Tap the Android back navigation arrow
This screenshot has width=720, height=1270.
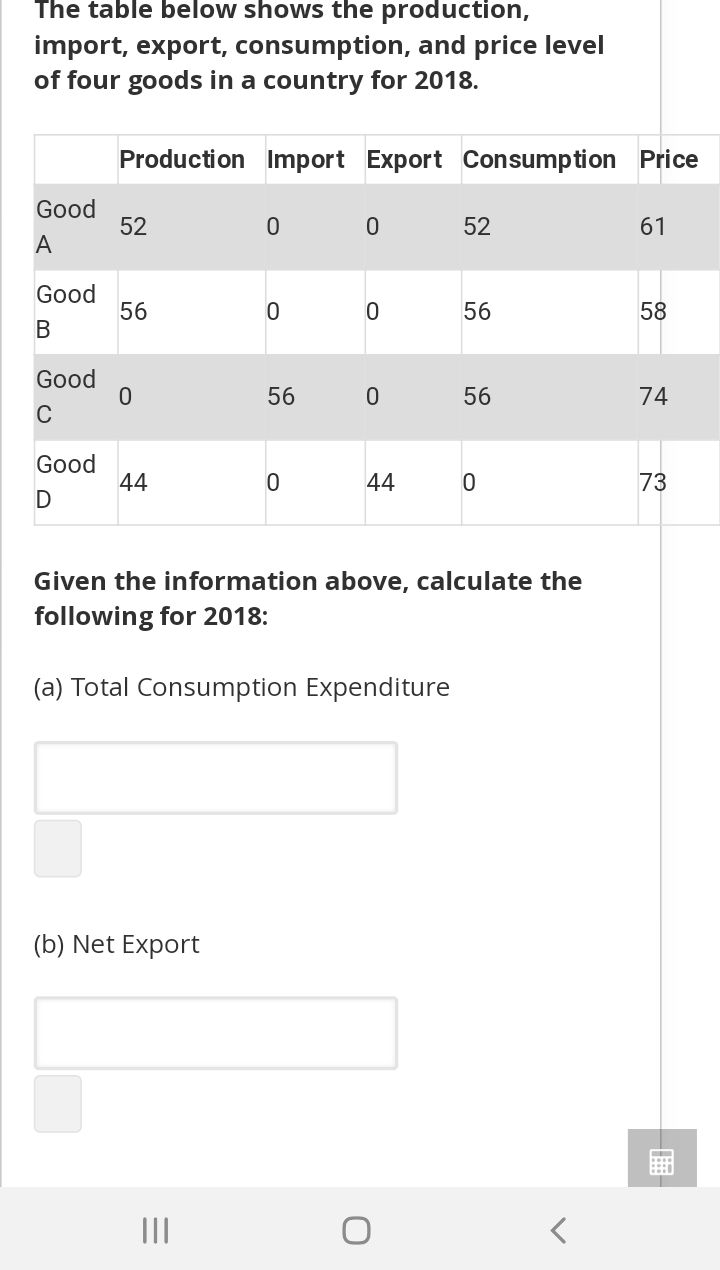coord(558,1231)
